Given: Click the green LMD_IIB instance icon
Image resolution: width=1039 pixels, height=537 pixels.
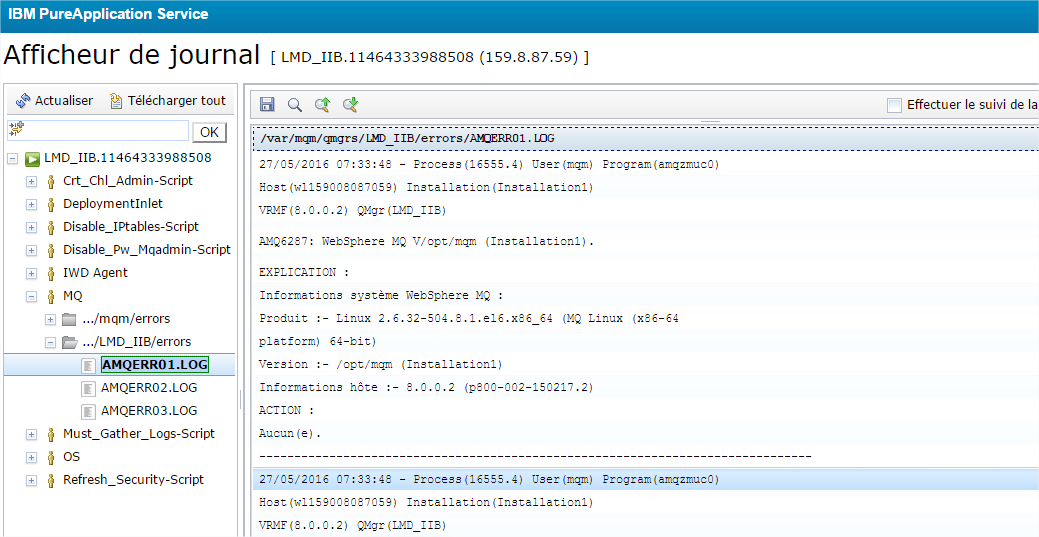Looking at the screenshot, I should coord(32,158).
